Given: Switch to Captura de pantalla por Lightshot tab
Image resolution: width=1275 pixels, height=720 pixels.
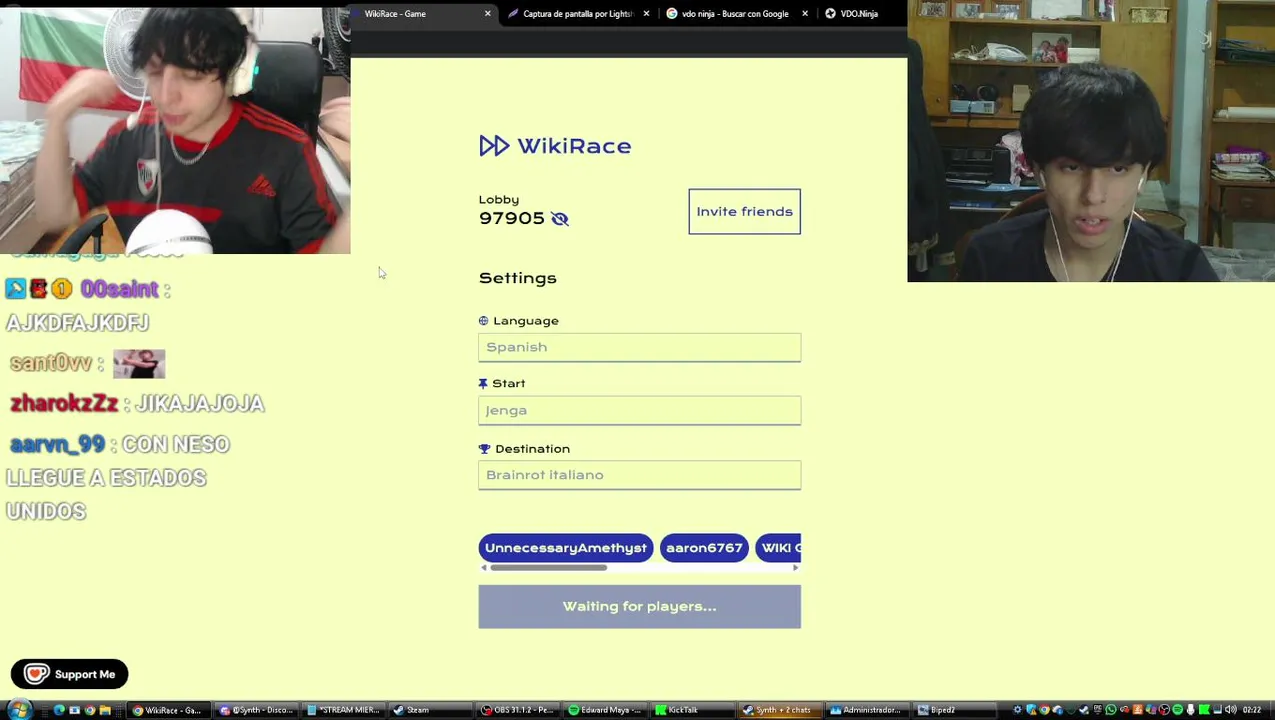Looking at the screenshot, I should (x=578, y=14).
